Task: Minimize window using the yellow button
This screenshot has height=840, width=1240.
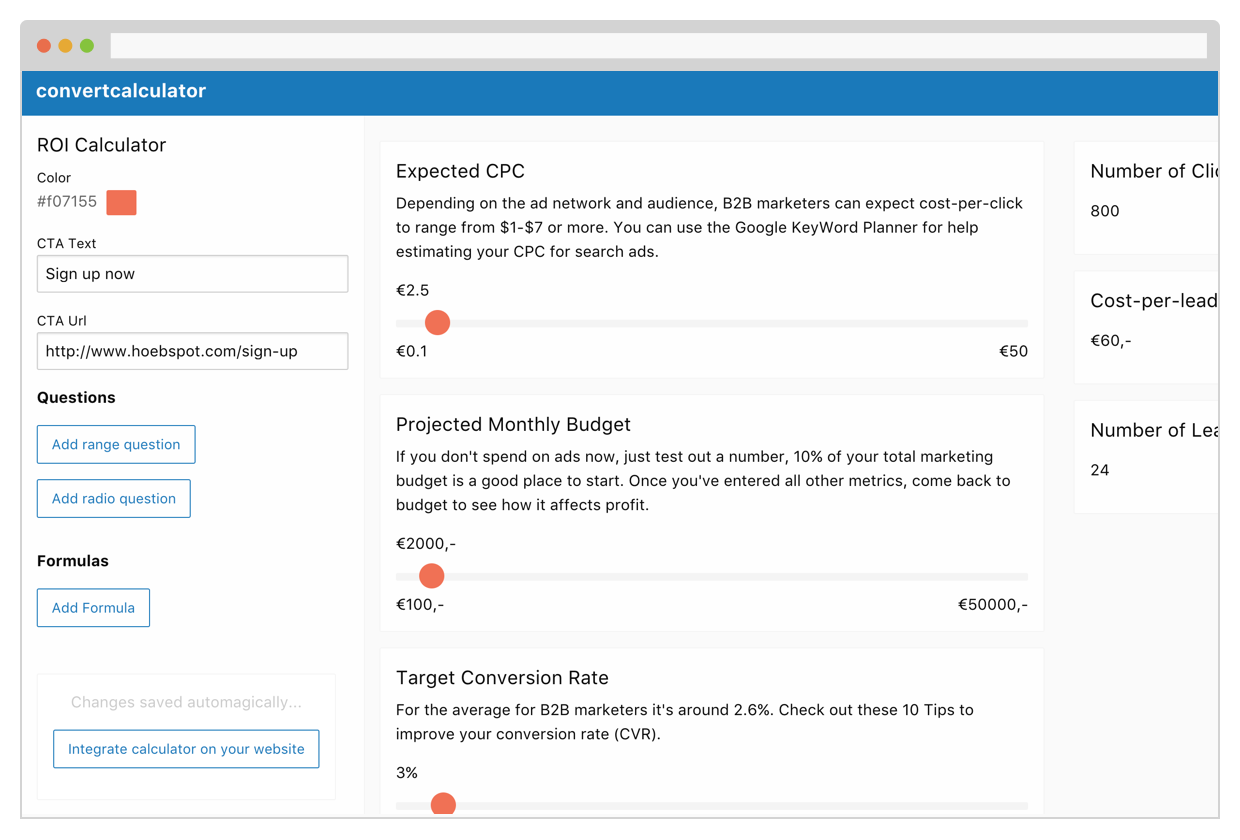Action: [65, 46]
